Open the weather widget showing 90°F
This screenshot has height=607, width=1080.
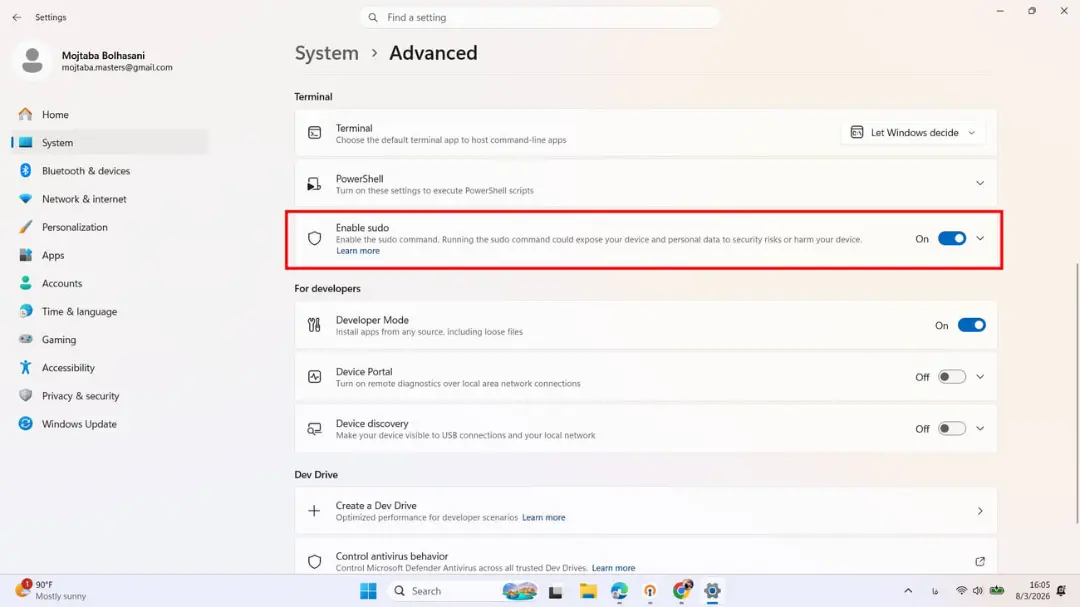pos(51,590)
